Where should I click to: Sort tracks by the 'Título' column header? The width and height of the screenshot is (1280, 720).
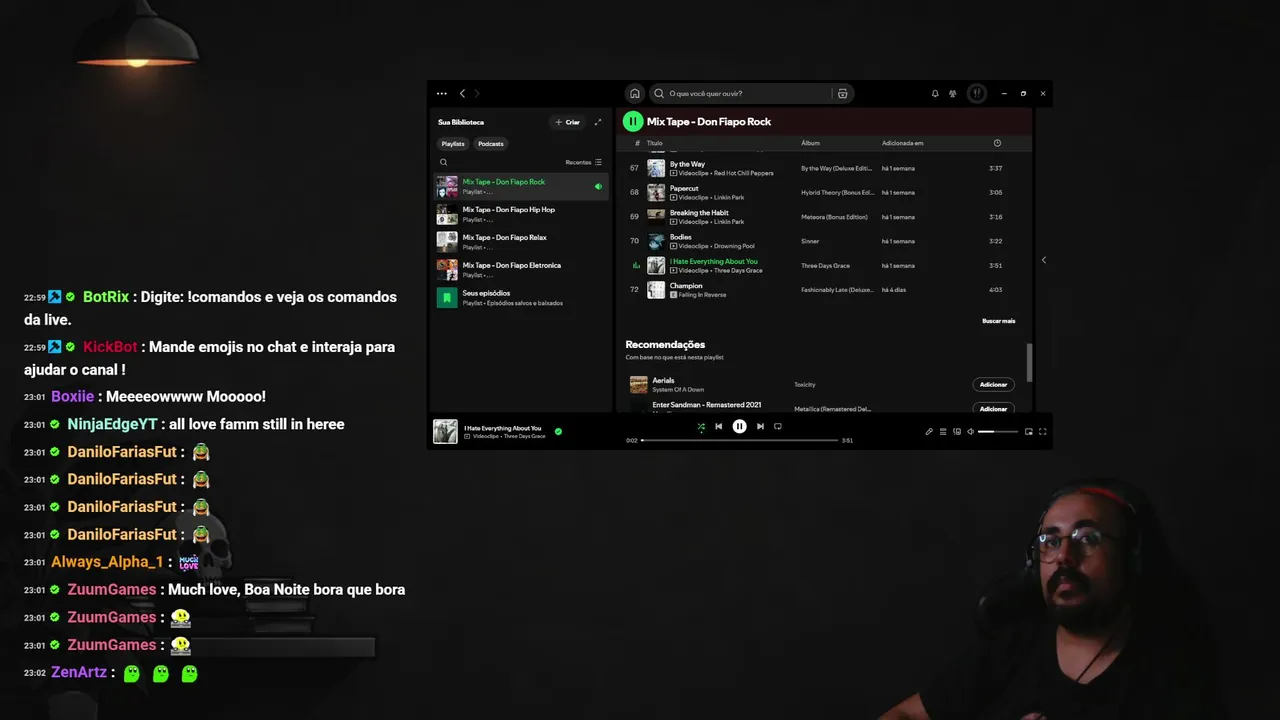(x=655, y=143)
